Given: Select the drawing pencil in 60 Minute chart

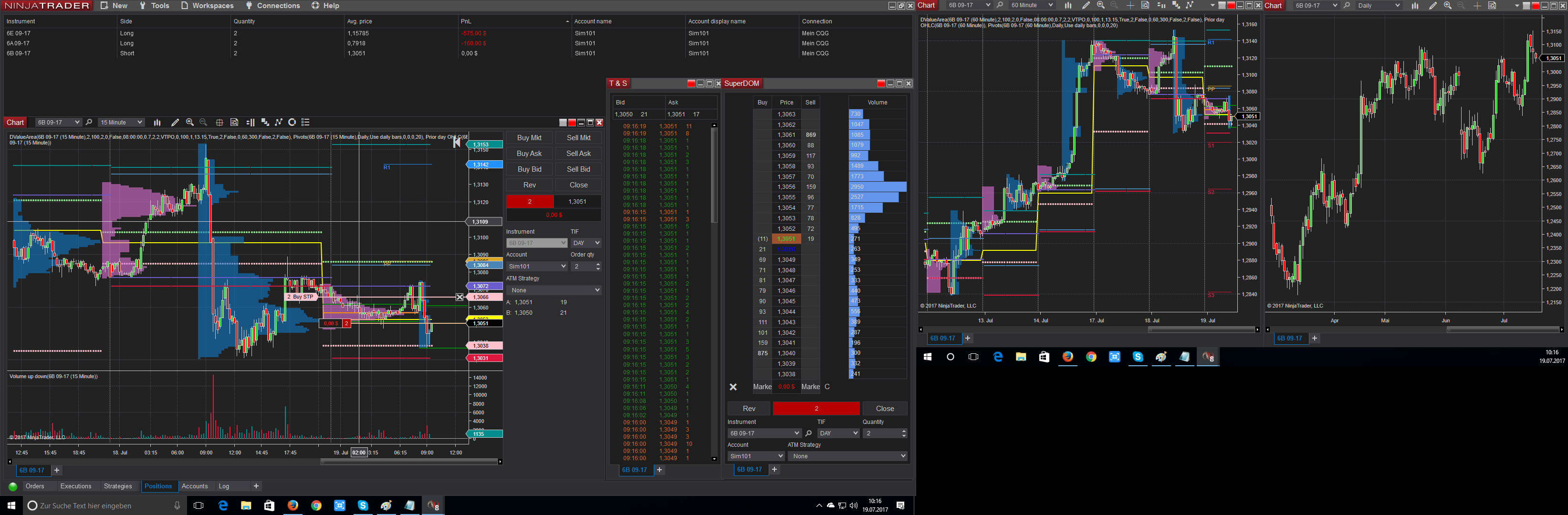Looking at the screenshot, I should 1086,5.
